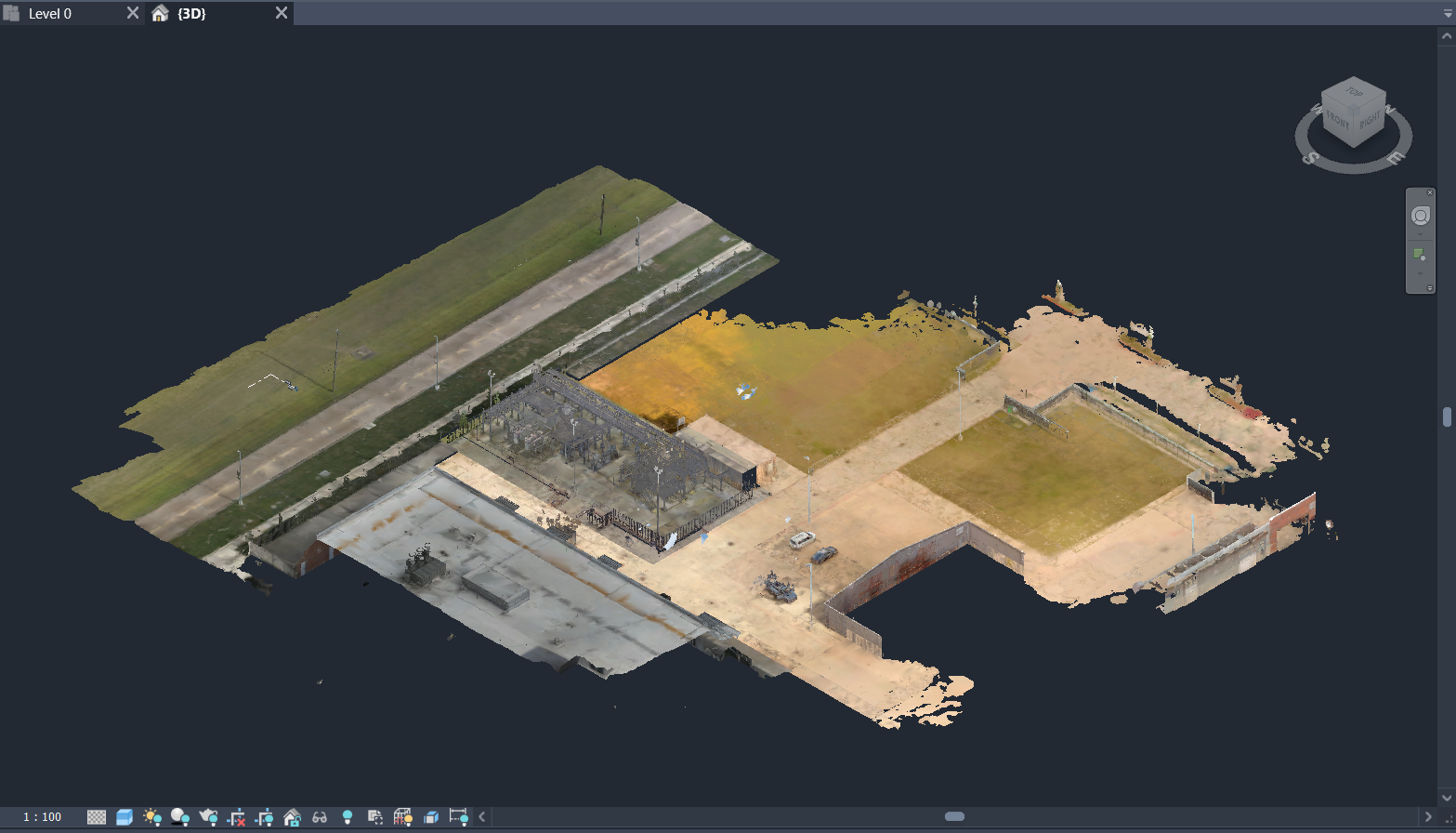Screen dimensions: 1456x833
Task: Click the FRONT face of the ViewCube
Action: pos(1338,121)
